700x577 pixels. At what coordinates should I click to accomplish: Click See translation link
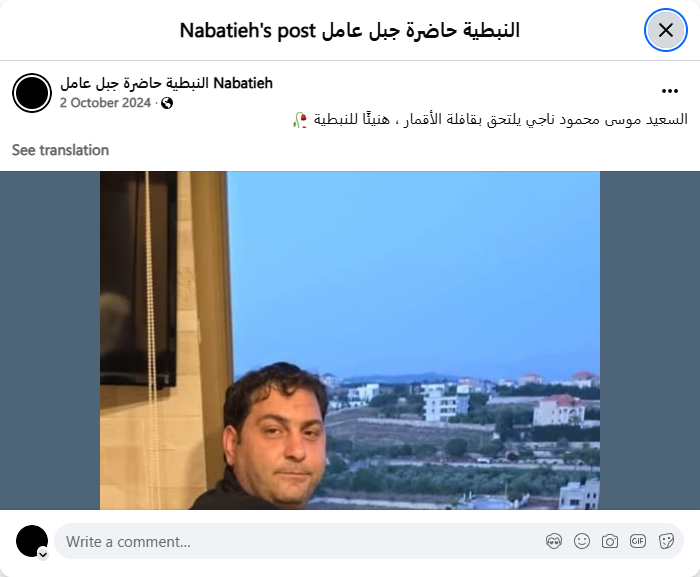[x=60, y=150]
